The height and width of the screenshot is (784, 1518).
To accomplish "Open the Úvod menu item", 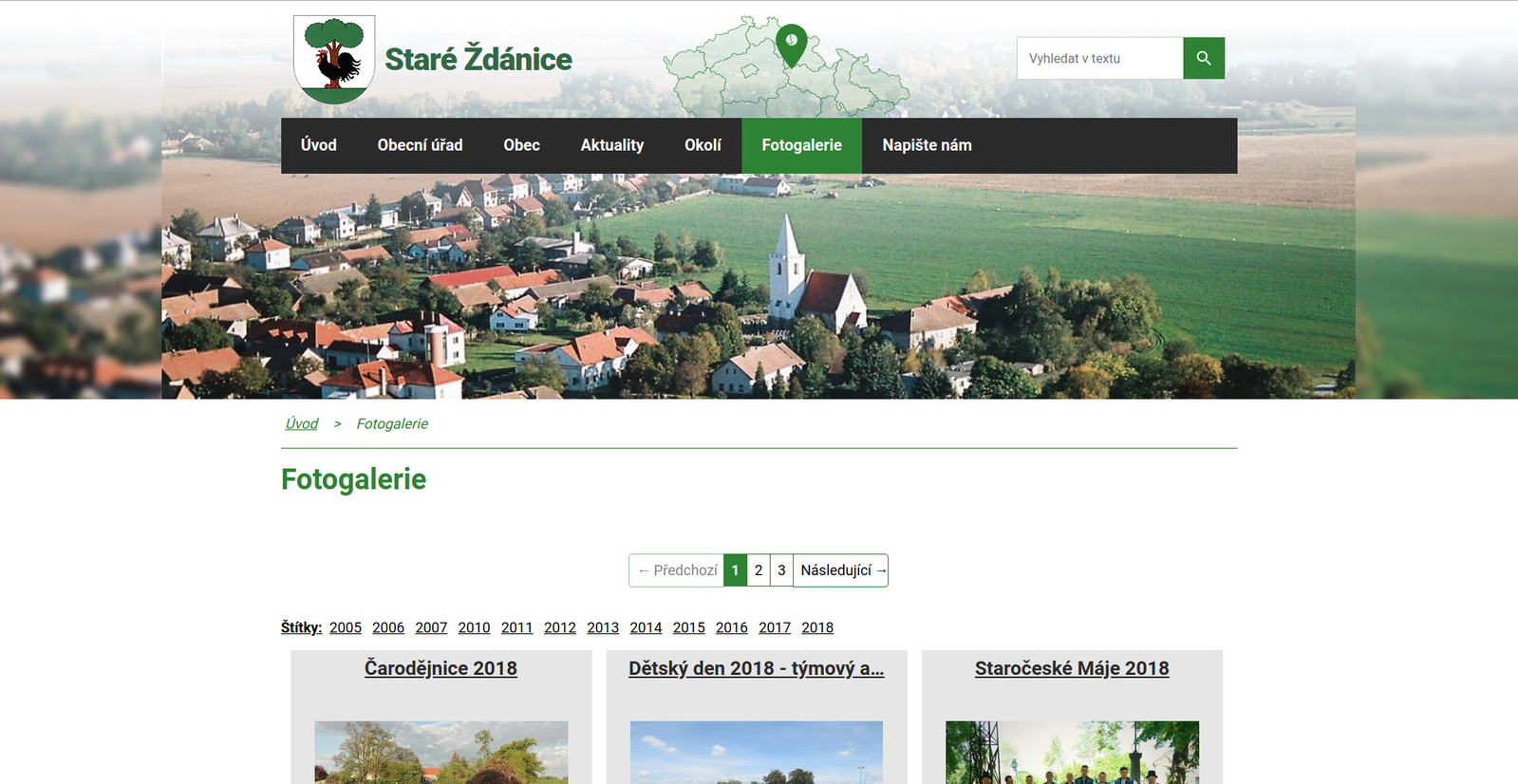I will pos(319,145).
